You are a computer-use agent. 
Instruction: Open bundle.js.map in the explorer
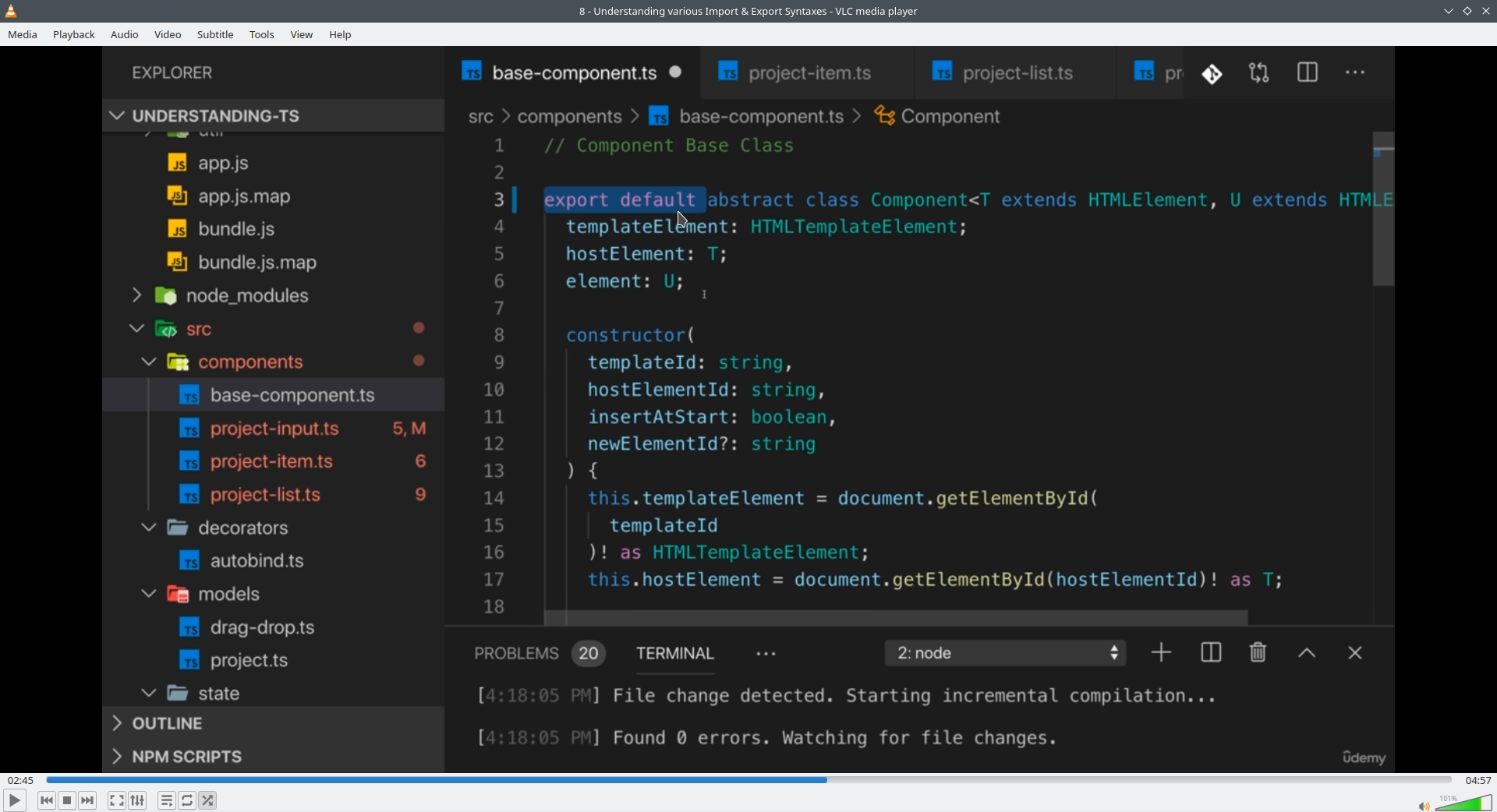click(x=274, y=263)
